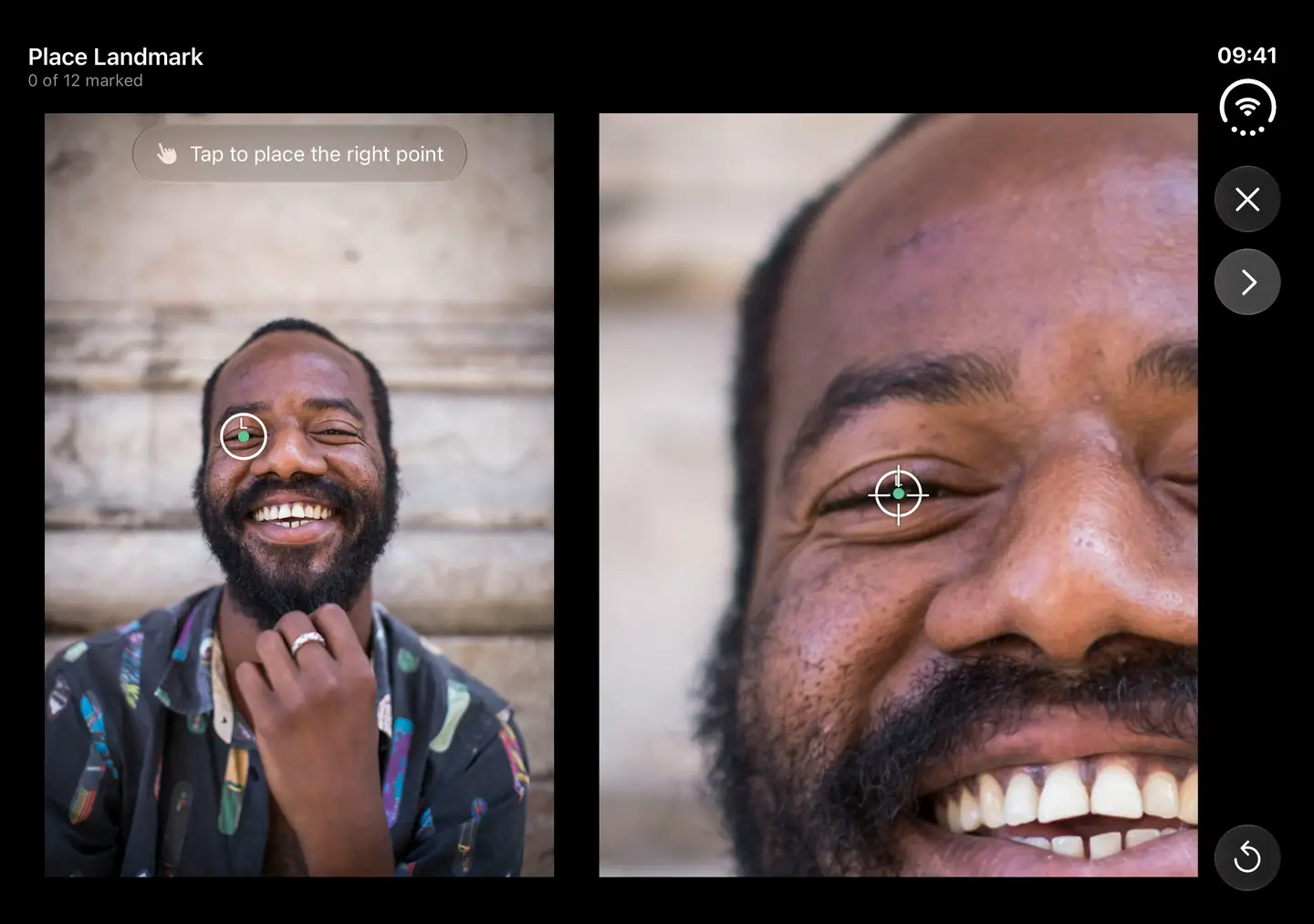Select the landmark marker on the full portrait

[x=244, y=437]
